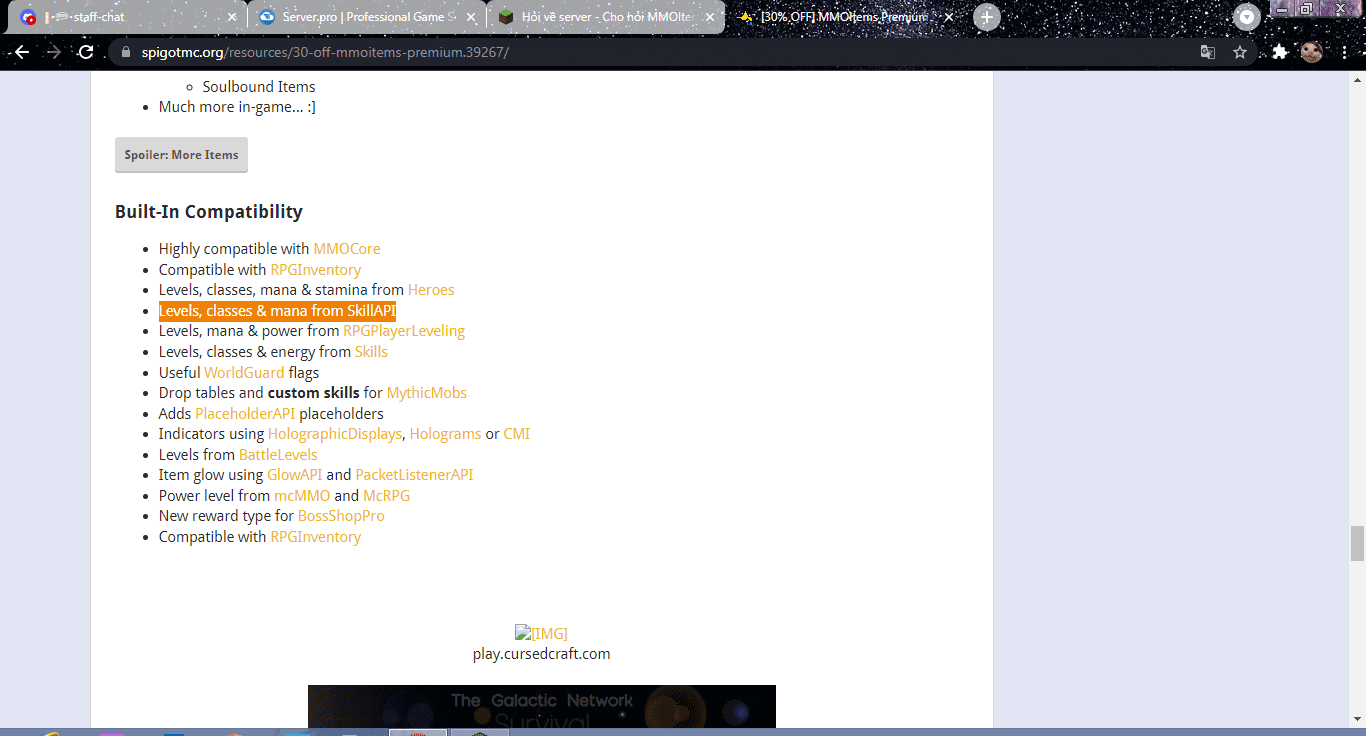This screenshot has width=1366, height=736.
Task: Click the 'Built-In Compatibility' heading
Action: (209, 212)
